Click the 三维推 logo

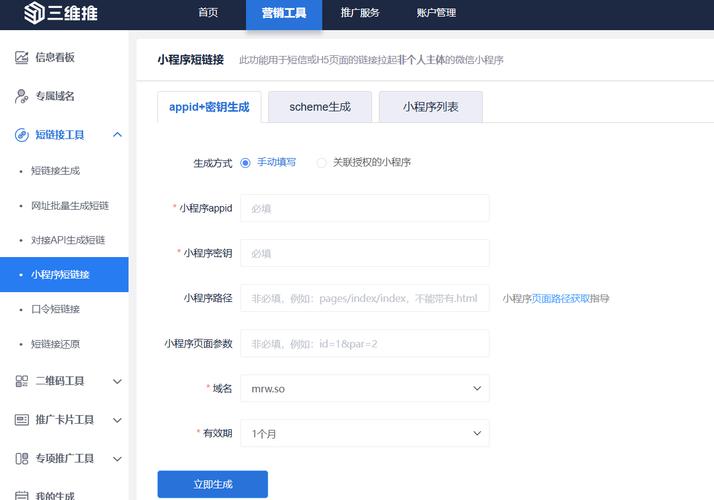61,12
